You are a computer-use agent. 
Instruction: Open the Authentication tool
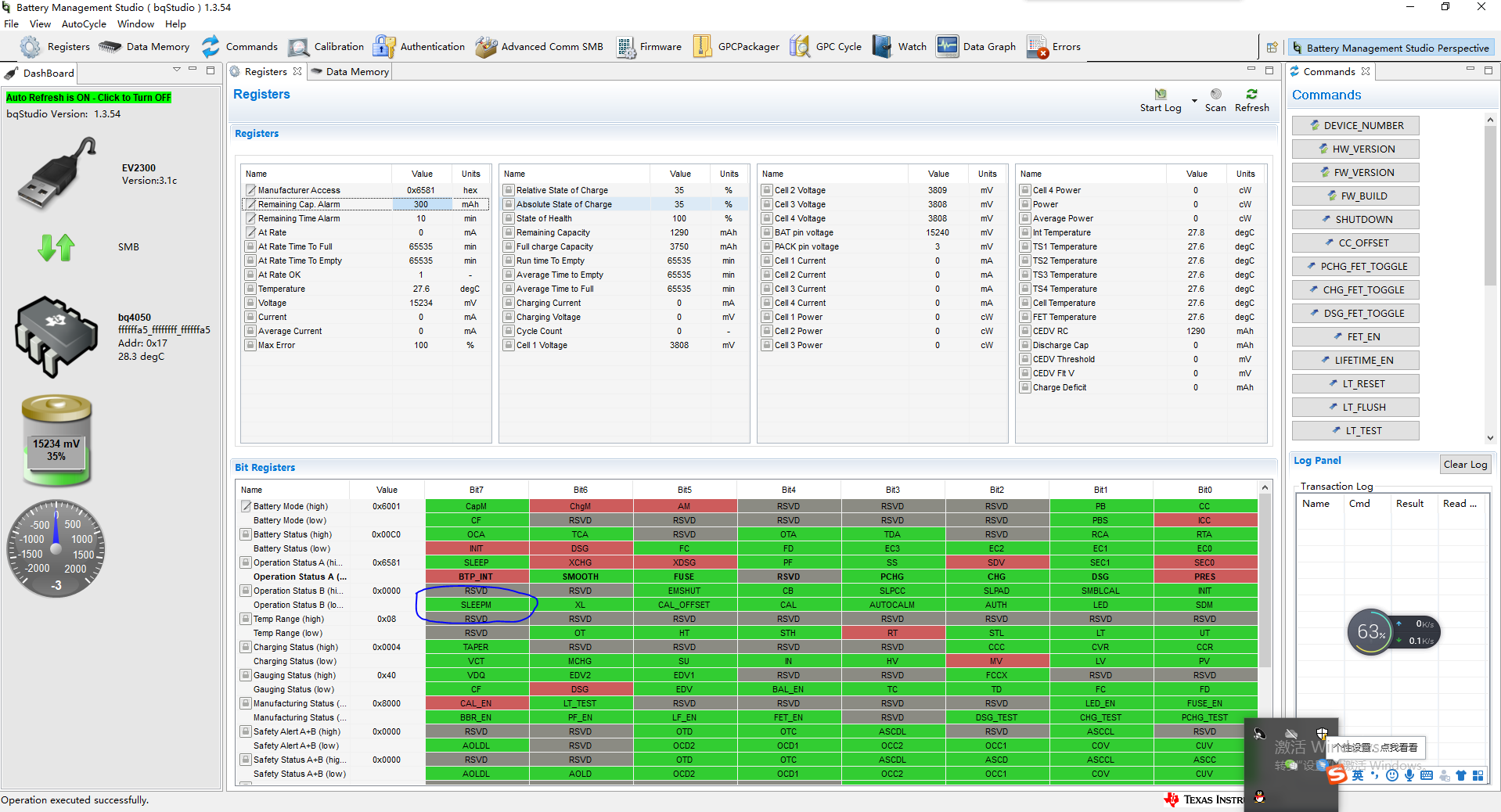[419, 47]
